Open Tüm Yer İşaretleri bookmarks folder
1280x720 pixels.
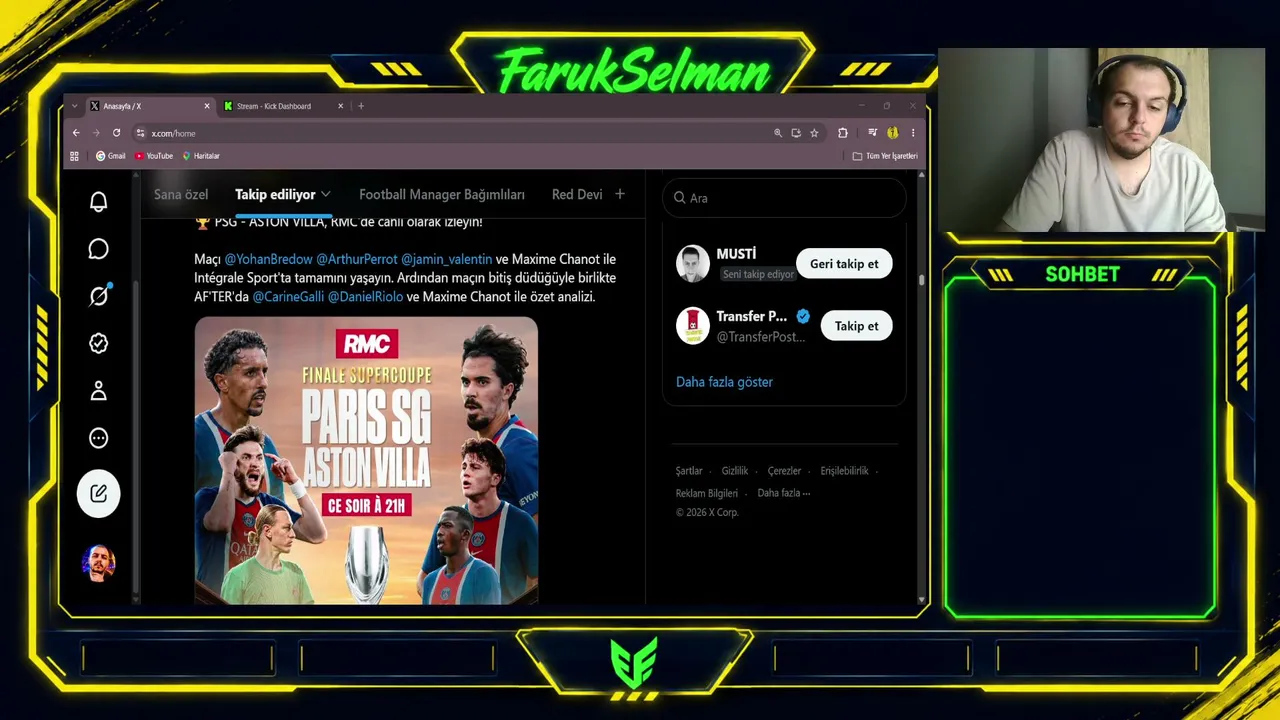[885, 156]
